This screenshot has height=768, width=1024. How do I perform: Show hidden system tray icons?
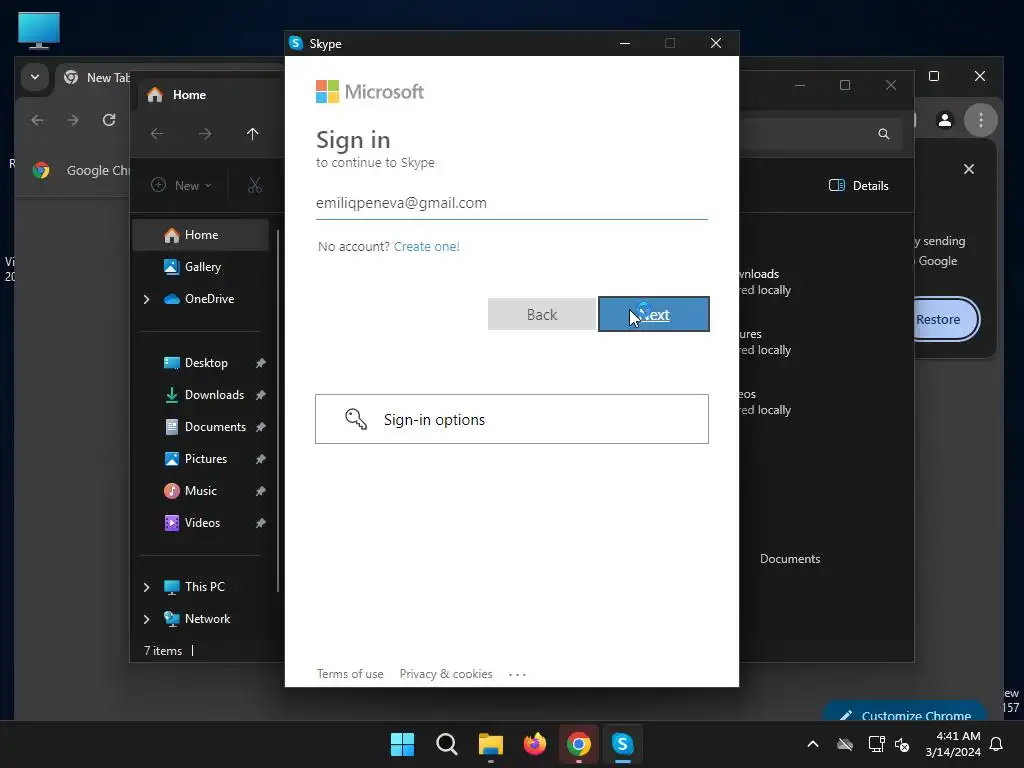813,744
